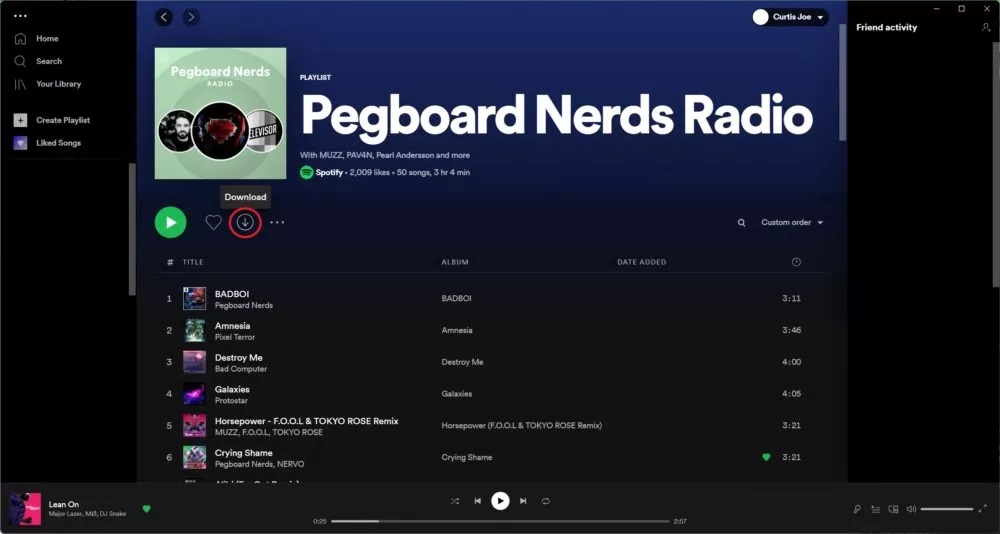The image size is (1000, 534).
Task: Select the Horsepower F.O.O.L & TOKYO ROSE Remix track
Action: [x=307, y=421]
